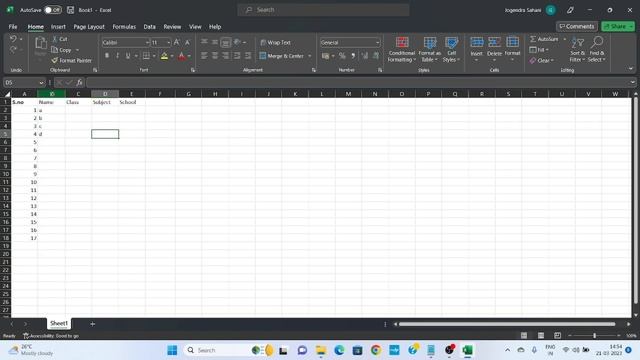Image resolution: width=640 pixels, height=360 pixels.
Task: Apply Comma Style number format
Action: tap(353, 56)
